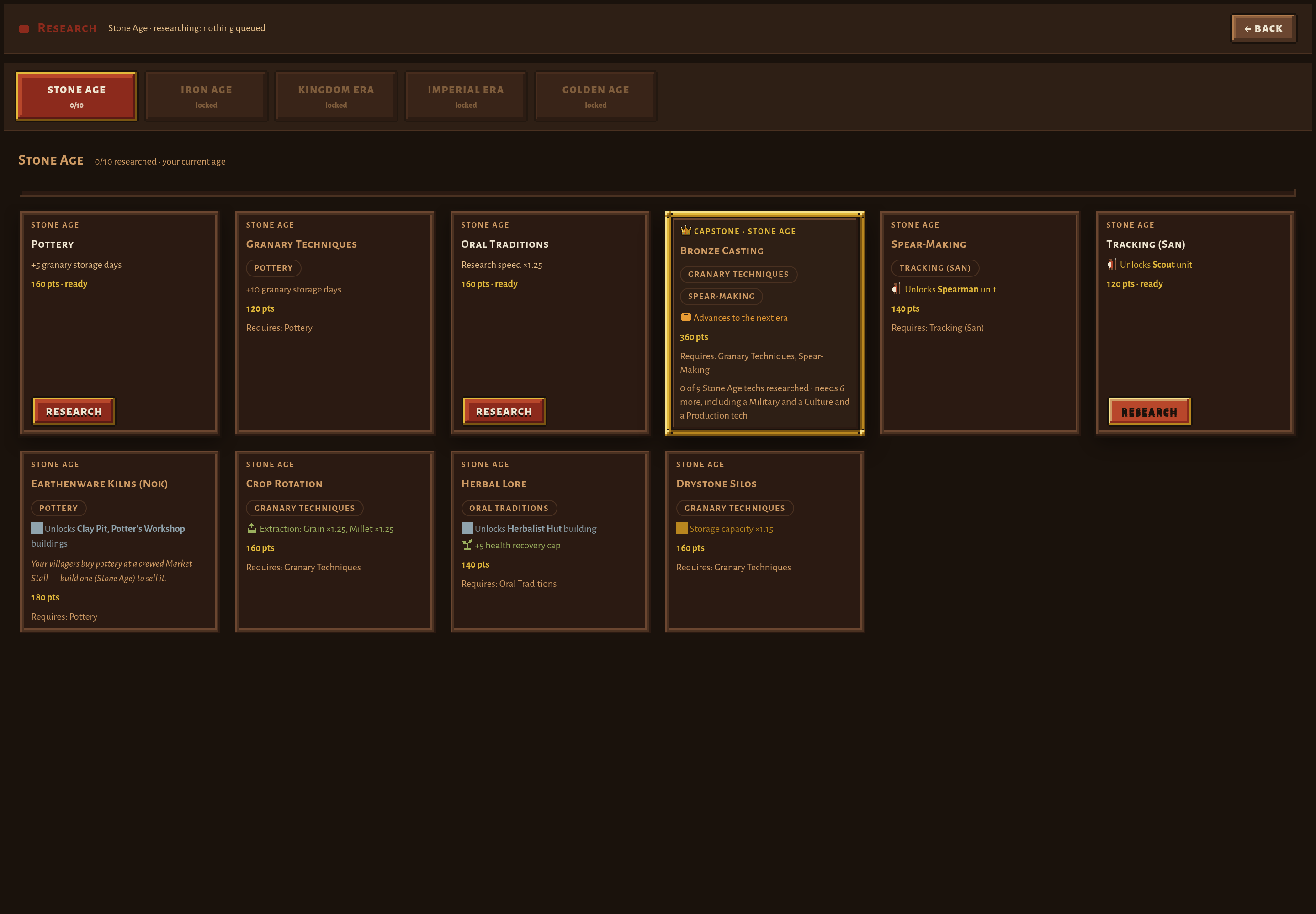Click the health recovery sprout icon

tap(467, 545)
